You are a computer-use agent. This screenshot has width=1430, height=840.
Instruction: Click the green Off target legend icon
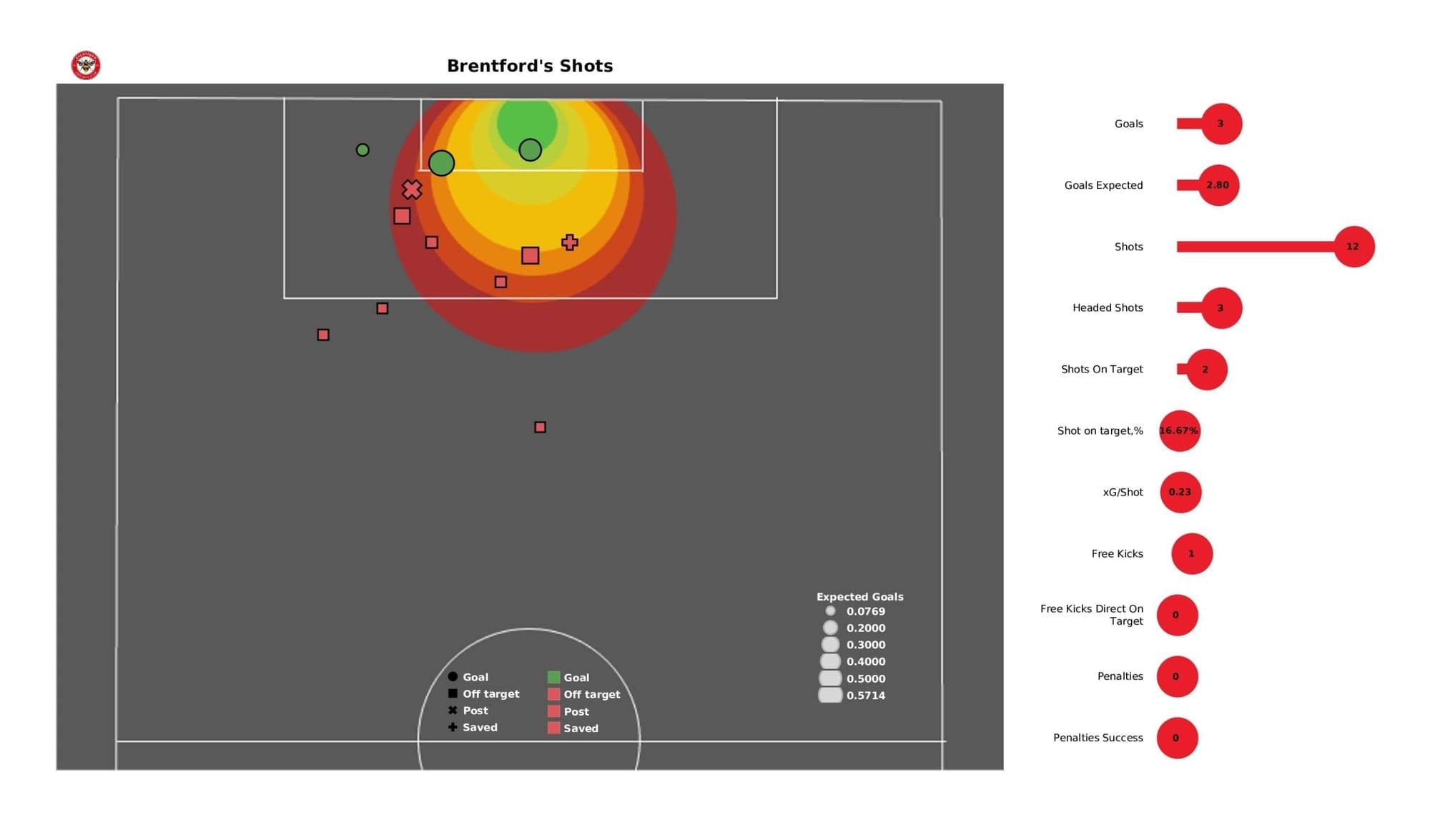click(x=557, y=694)
